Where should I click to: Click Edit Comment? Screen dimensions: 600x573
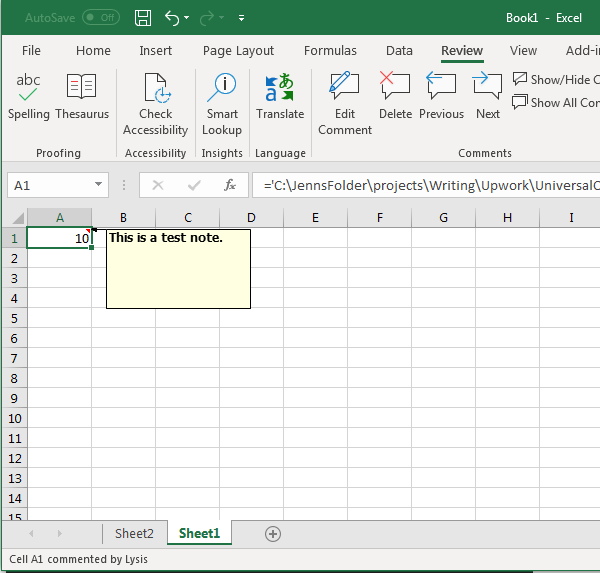point(345,104)
